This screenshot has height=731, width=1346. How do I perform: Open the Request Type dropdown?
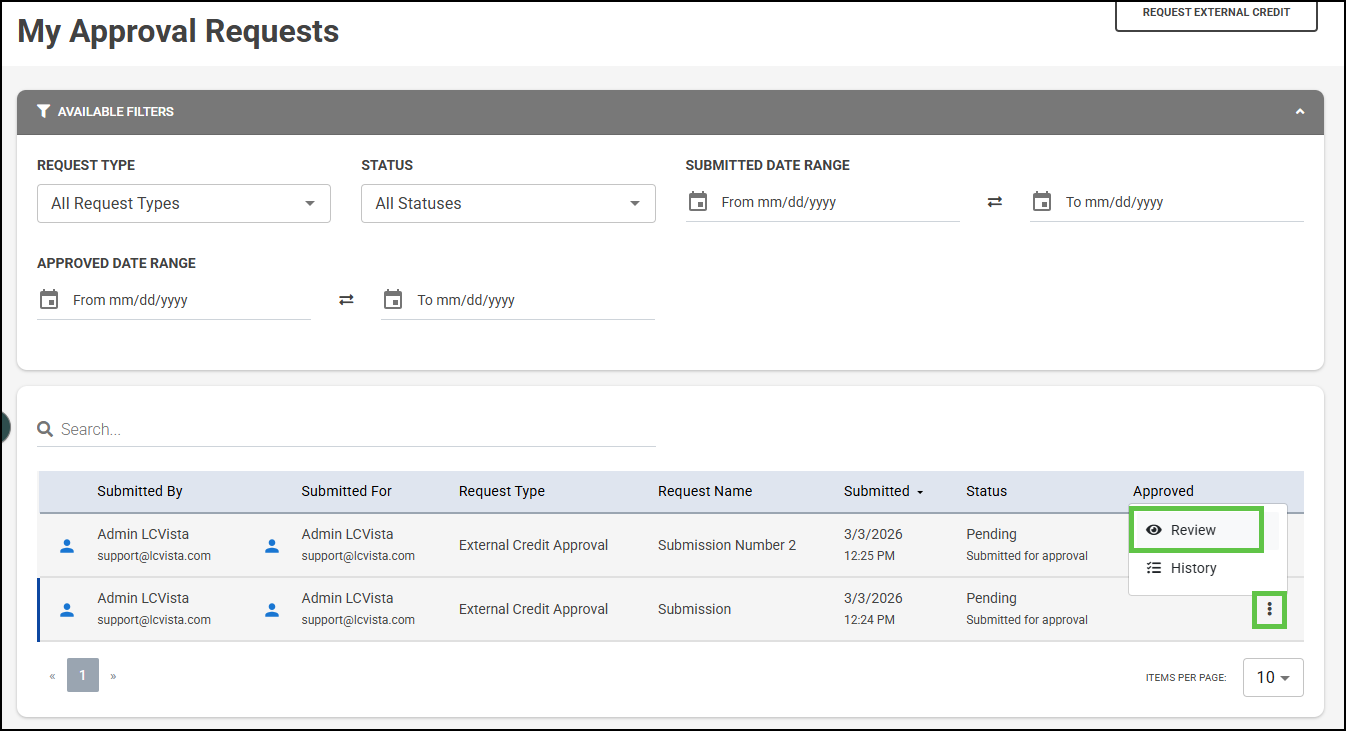(x=183, y=203)
